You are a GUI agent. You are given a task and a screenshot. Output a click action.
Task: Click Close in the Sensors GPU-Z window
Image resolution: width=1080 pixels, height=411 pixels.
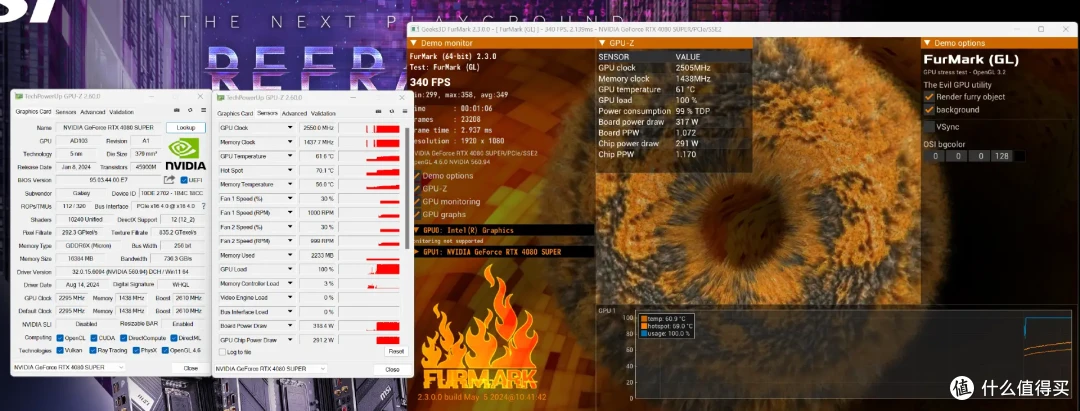pyautogui.click(x=392, y=370)
